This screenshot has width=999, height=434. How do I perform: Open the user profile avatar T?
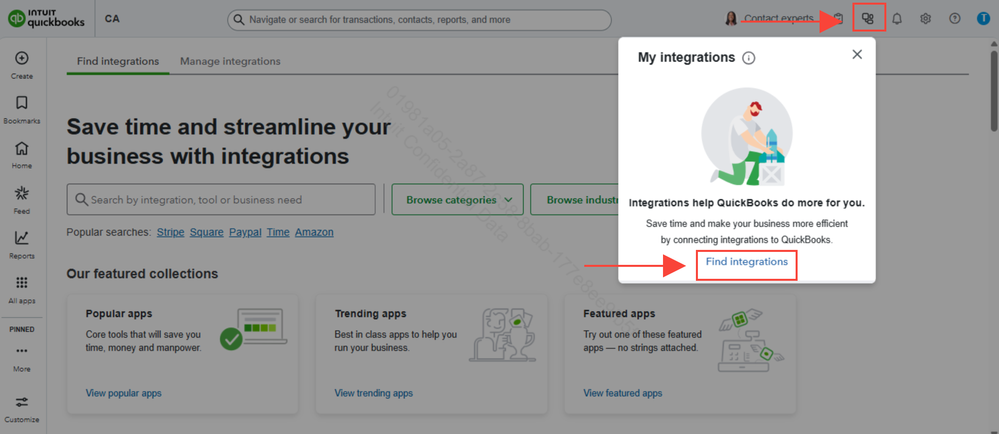pos(984,18)
